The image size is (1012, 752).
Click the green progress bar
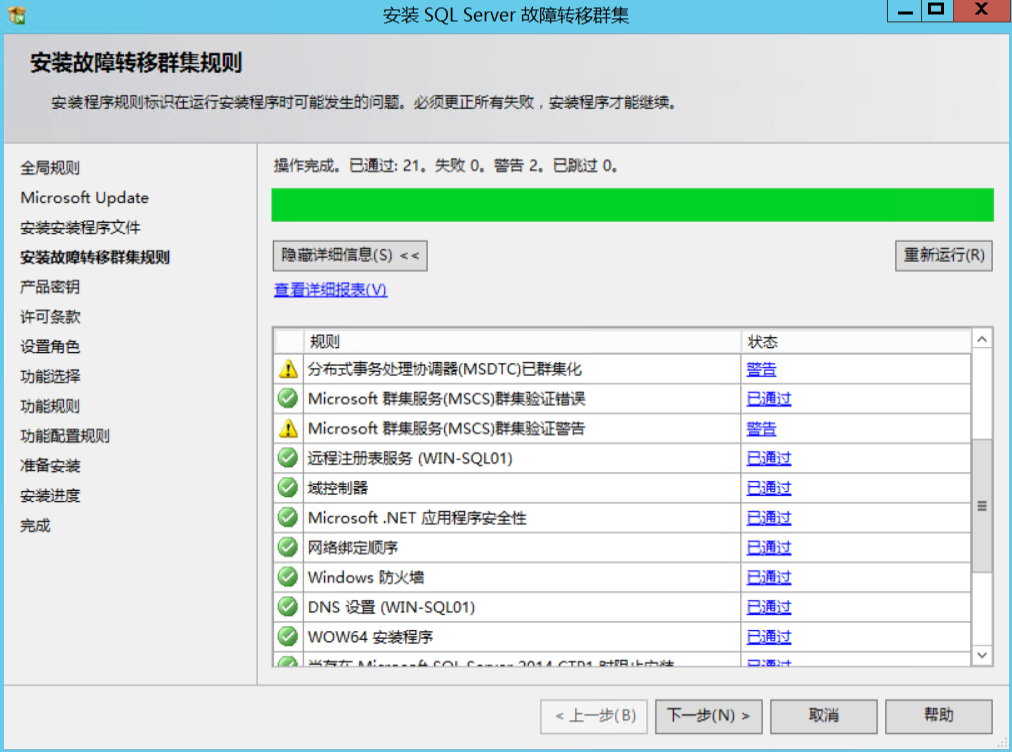click(632, 205)
